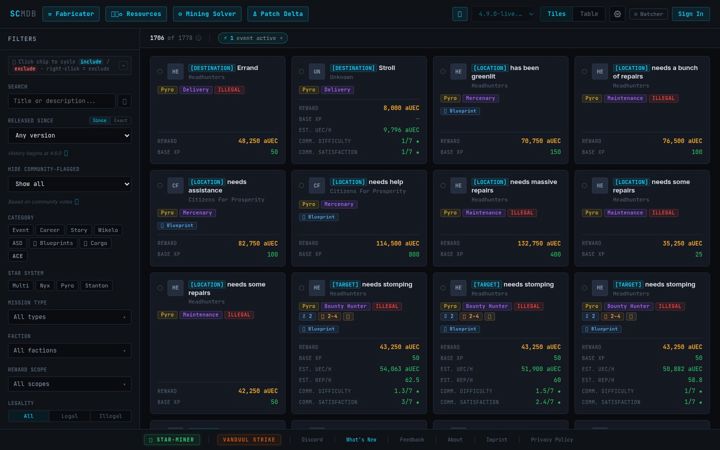The width and height of the screenshot is (720, 450).
Task: Select the Stanton star system chip
Action: [x=96, y=286]
